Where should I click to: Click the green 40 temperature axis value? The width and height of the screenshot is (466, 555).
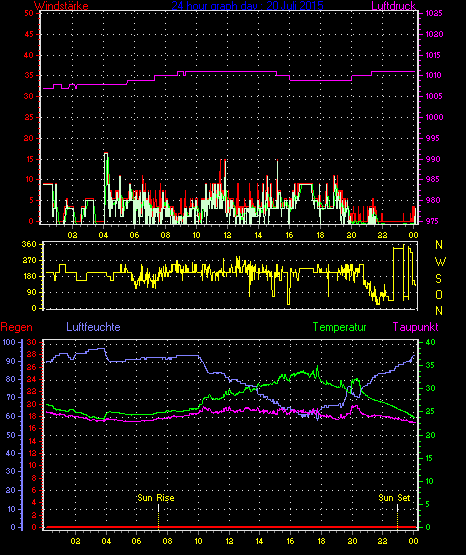pos(430,342)
